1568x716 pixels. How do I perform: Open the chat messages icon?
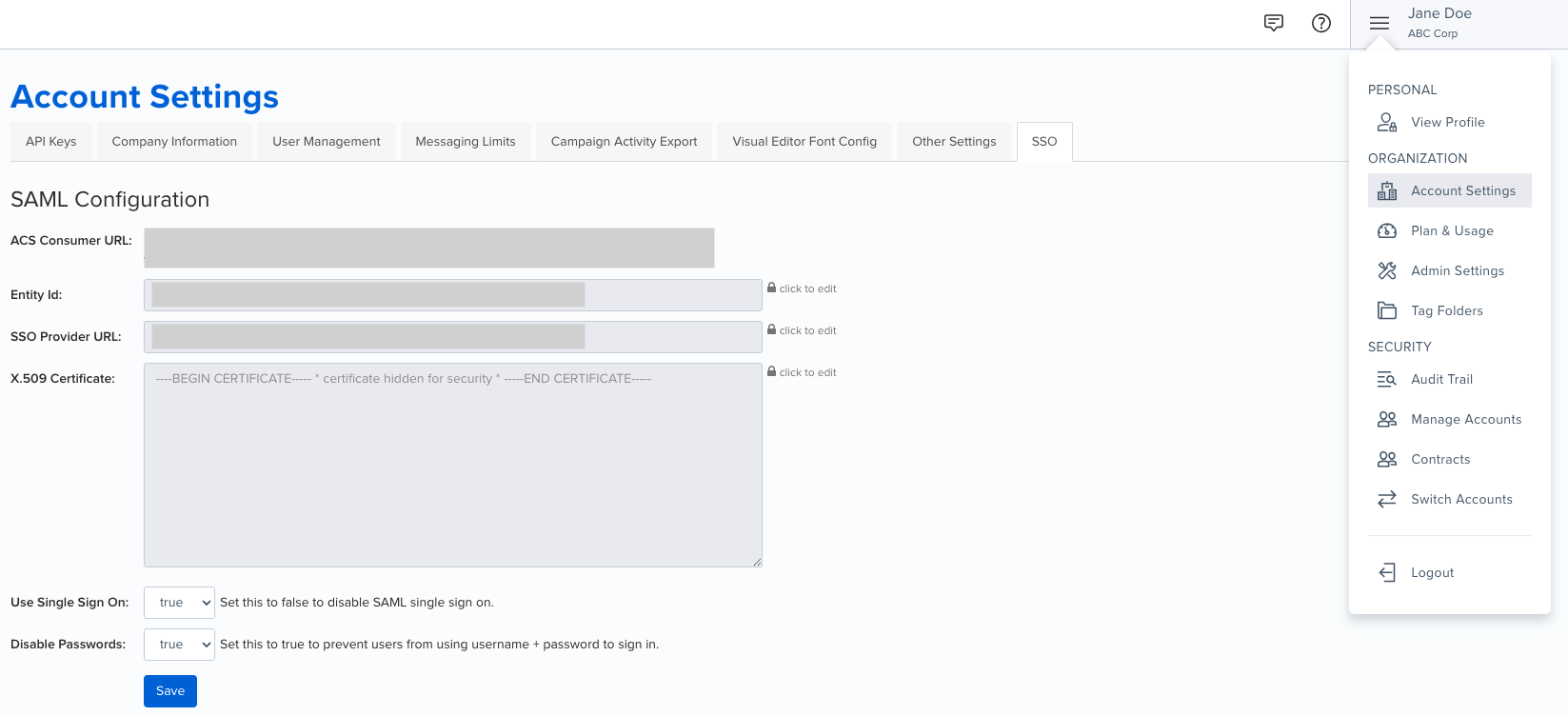click(1274, 23)
